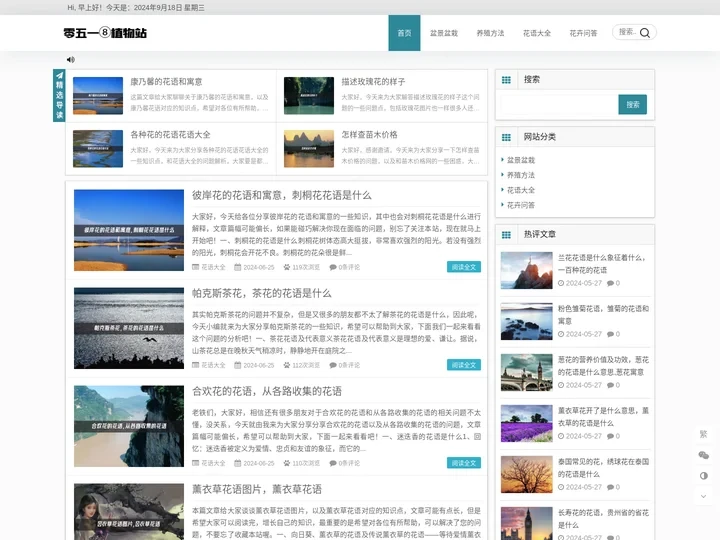Viewport: 720px width, 540px height.
Task: Open featured article 康乃馨的花语和寓意
Action: tap(166, 82)
